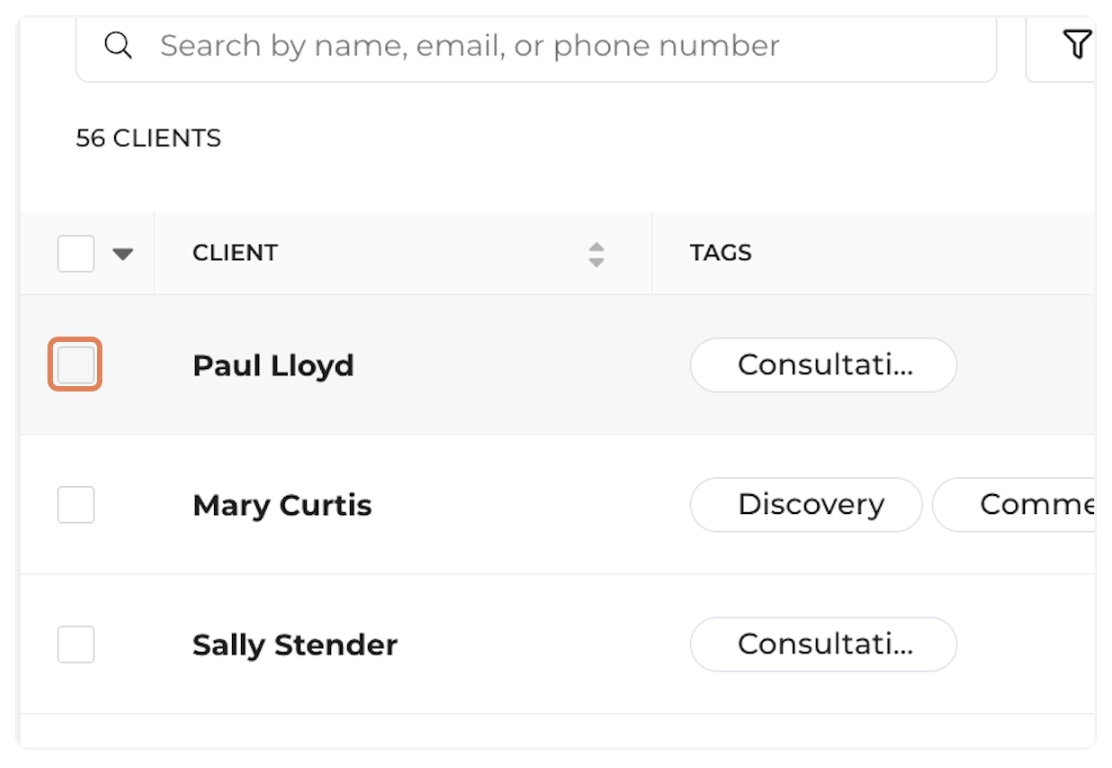
Task: Click Sally Stender's Consultati... tag
Action: point(823,645)
